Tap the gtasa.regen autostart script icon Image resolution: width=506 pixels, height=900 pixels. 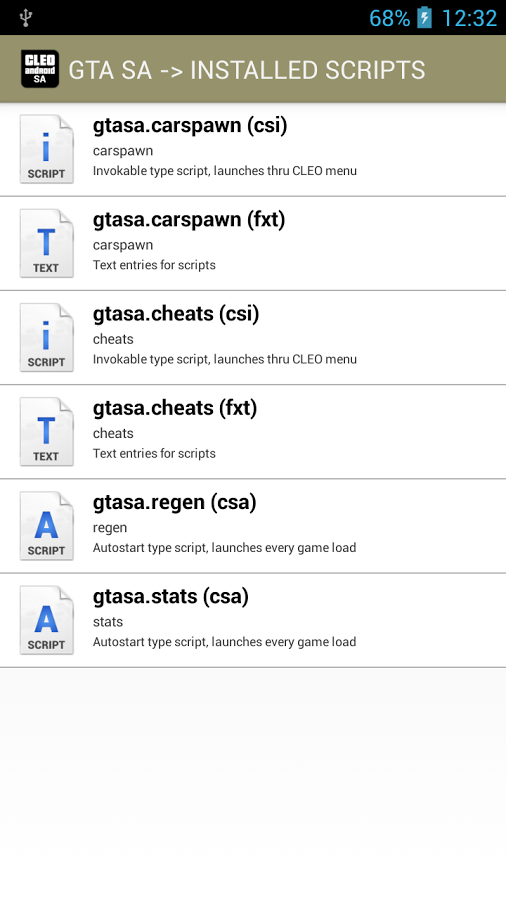(46, 526)
